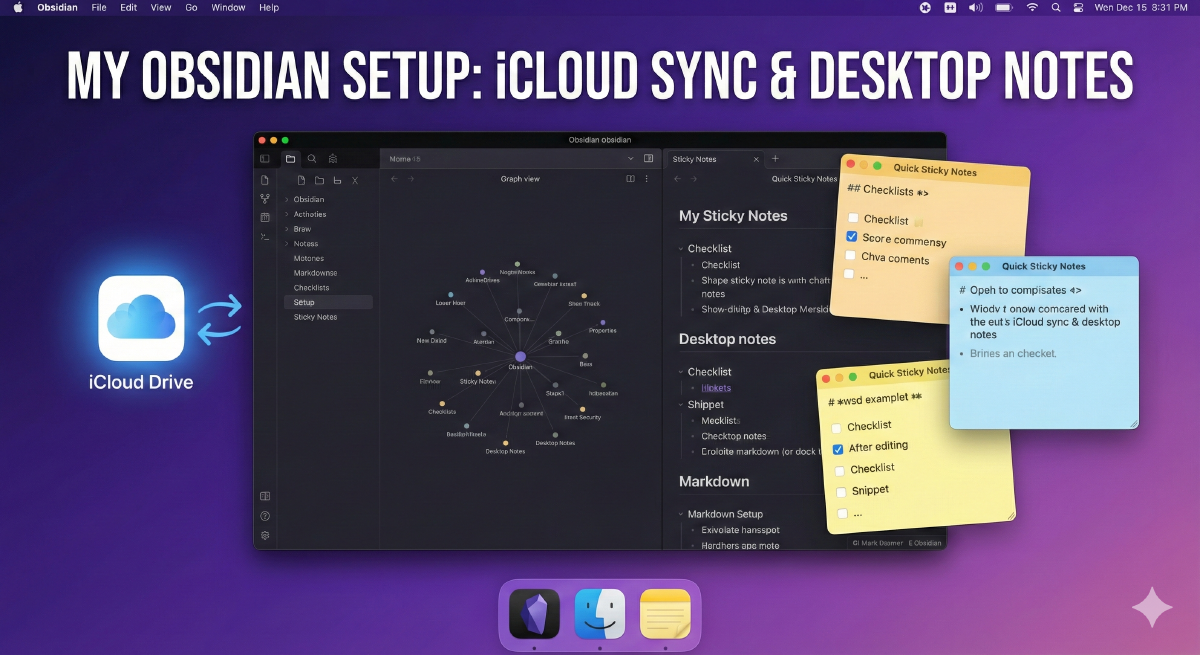
Task: Click the new note icon above the file list
Action: point(300,179)
